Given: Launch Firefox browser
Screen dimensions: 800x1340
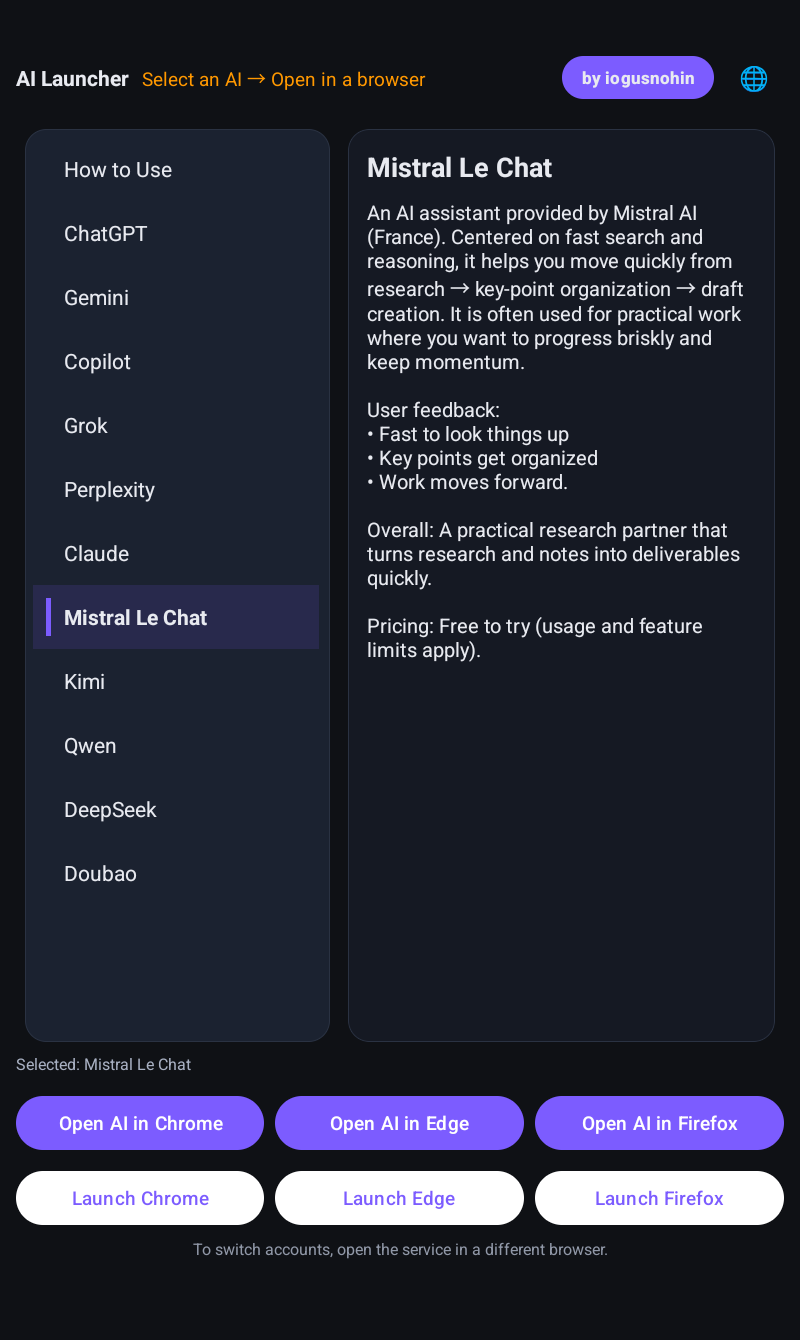Looking at the screenshot, I should point(659,1198).
